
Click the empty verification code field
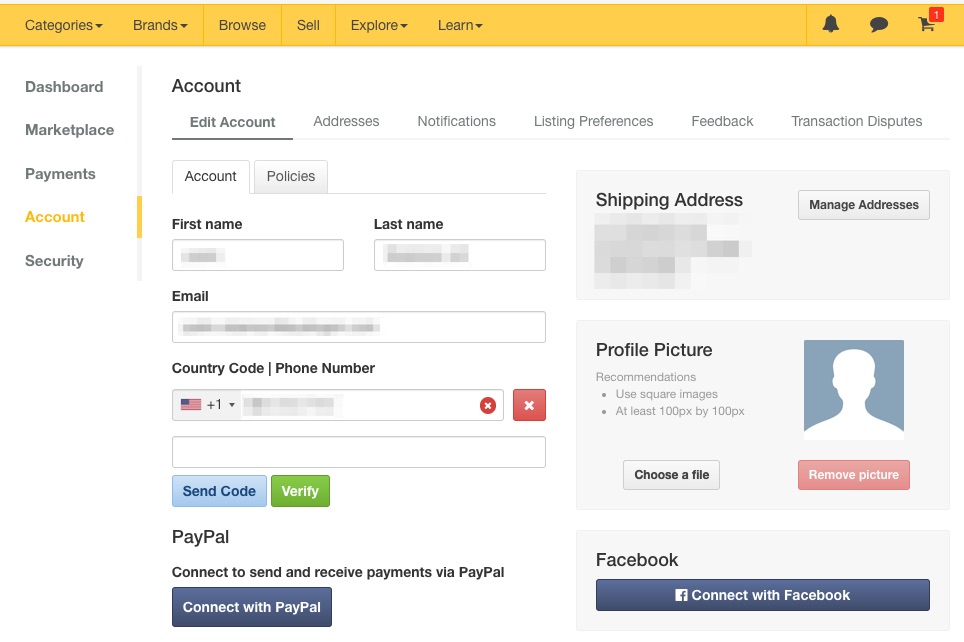358,452
